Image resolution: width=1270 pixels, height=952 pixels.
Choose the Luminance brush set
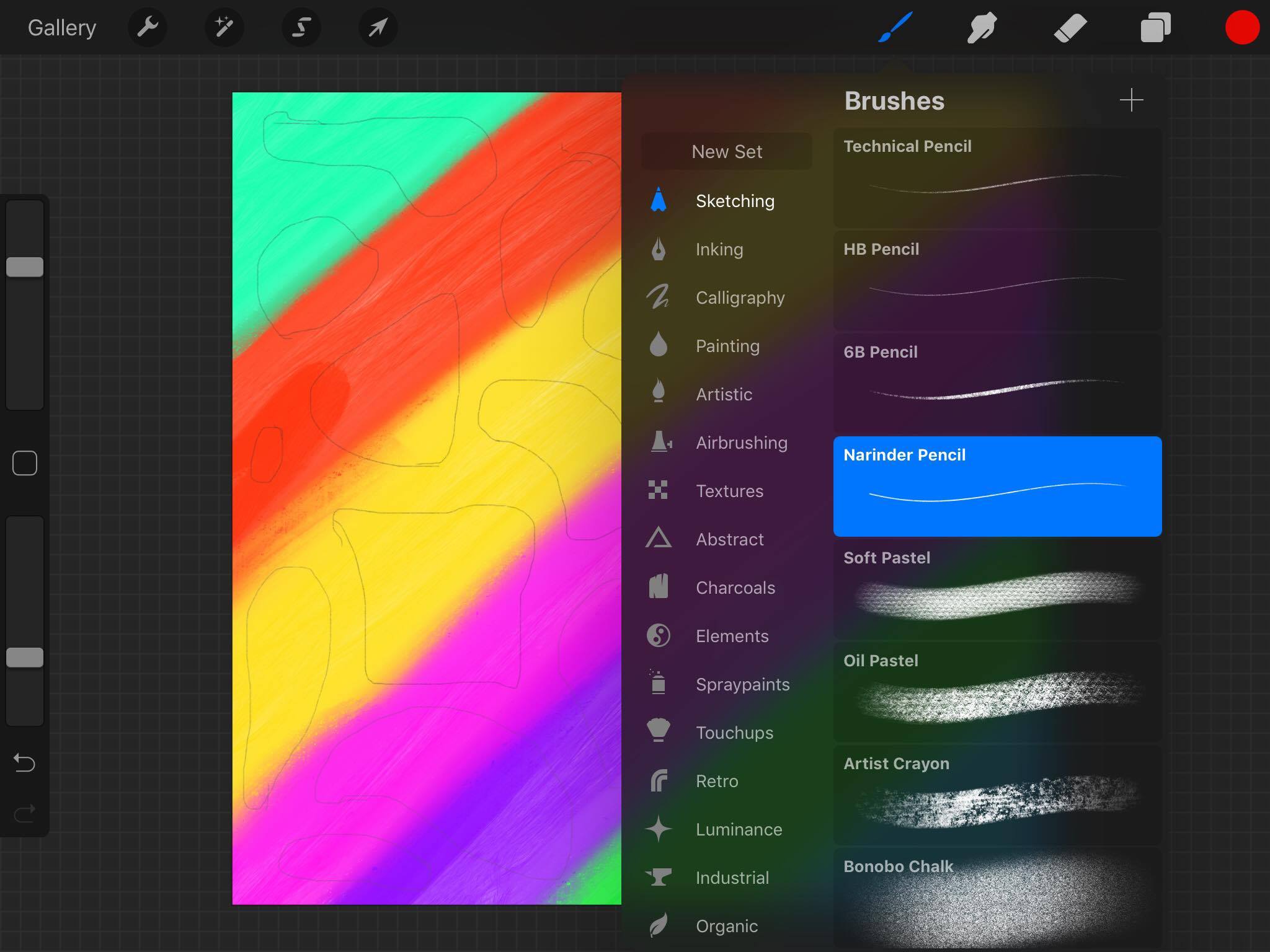727,829
